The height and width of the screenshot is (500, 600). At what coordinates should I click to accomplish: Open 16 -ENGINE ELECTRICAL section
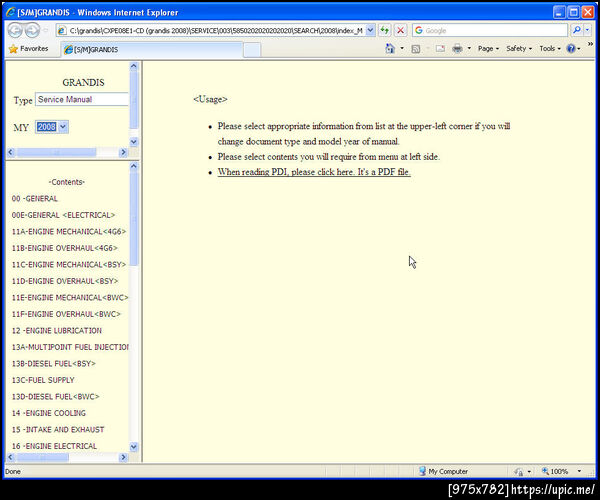click(54, 446)
